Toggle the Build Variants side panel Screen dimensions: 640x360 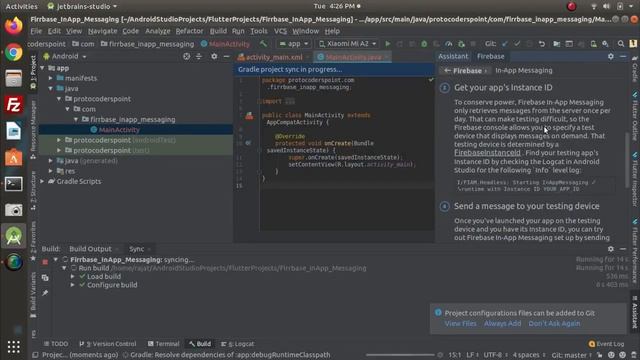click(33, 295)
